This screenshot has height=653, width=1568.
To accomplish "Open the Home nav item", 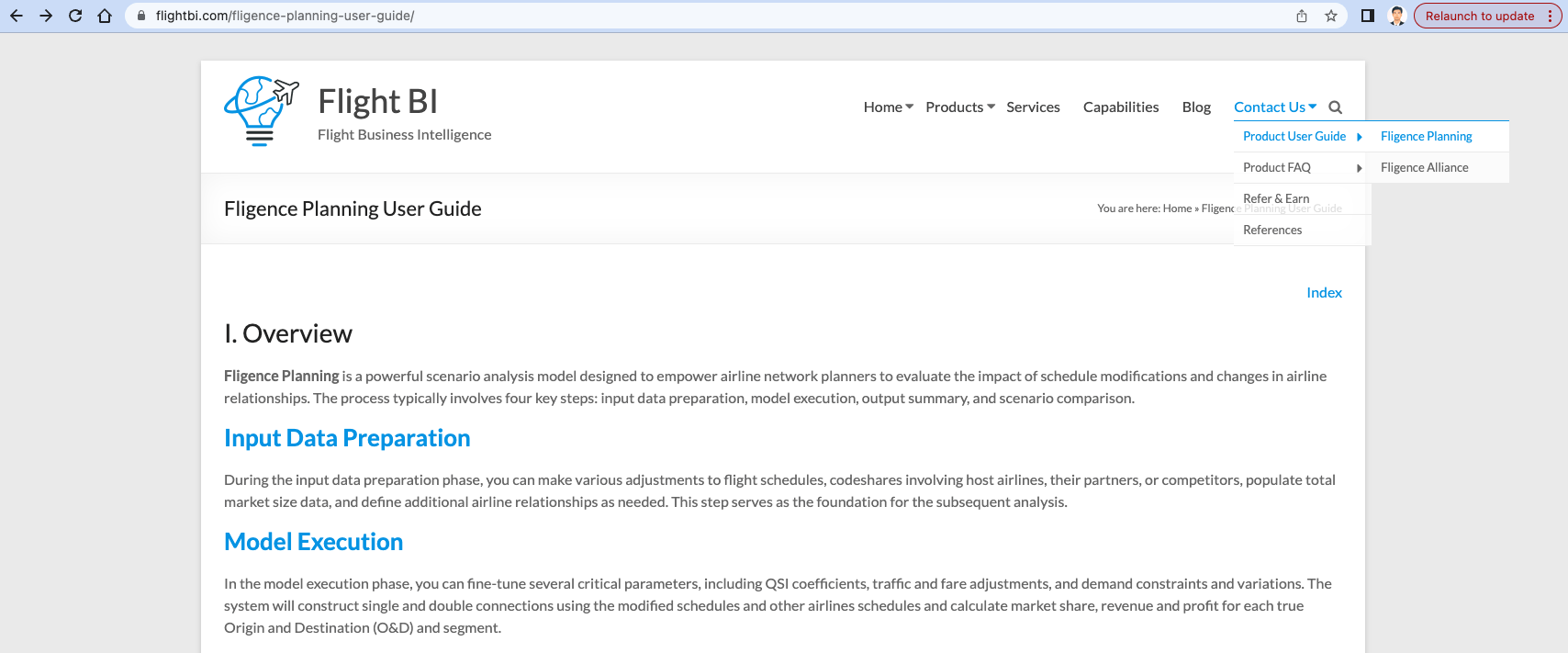I will 882,107.
